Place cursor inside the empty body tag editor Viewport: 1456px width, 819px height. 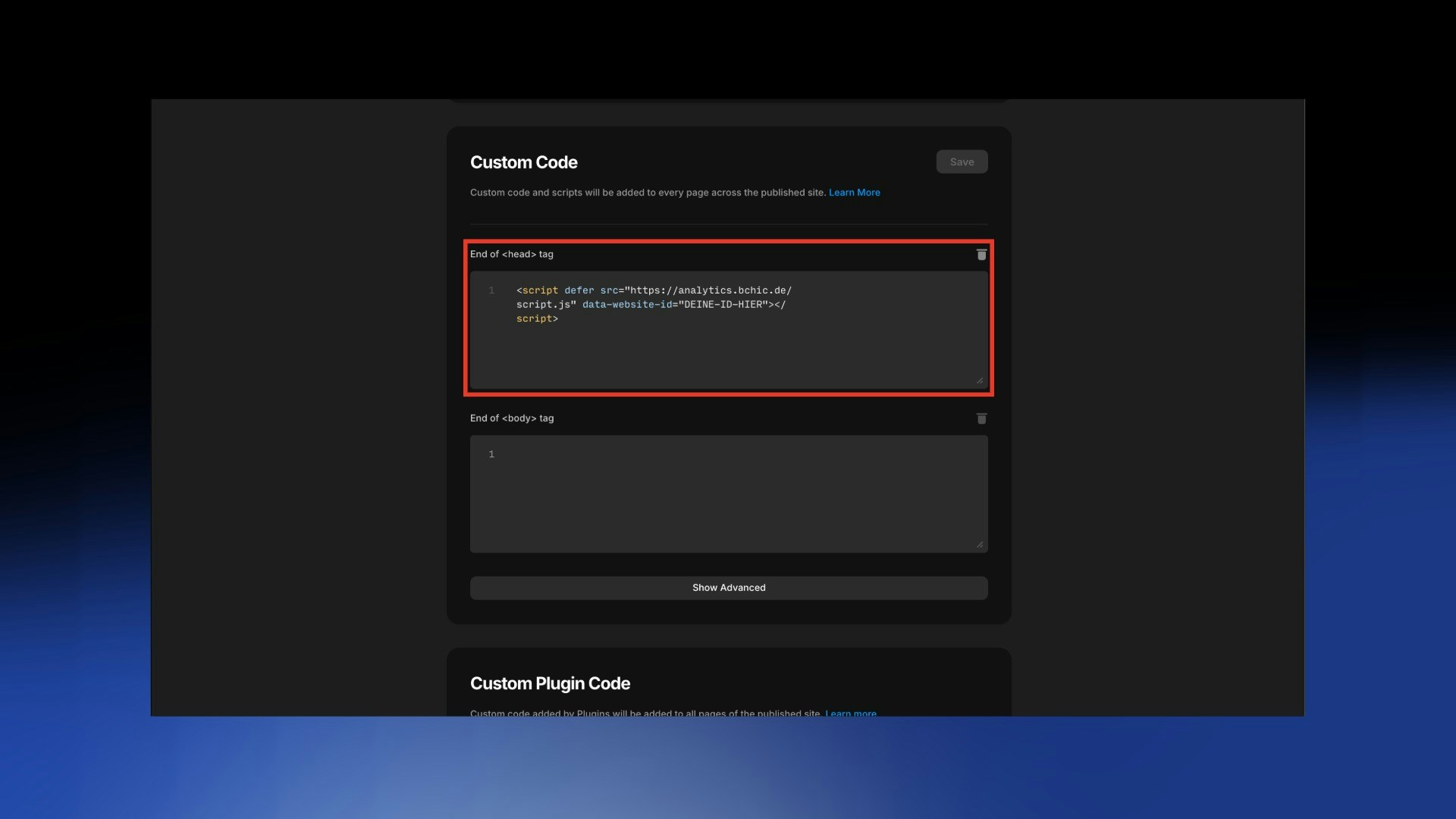(728, 493)
